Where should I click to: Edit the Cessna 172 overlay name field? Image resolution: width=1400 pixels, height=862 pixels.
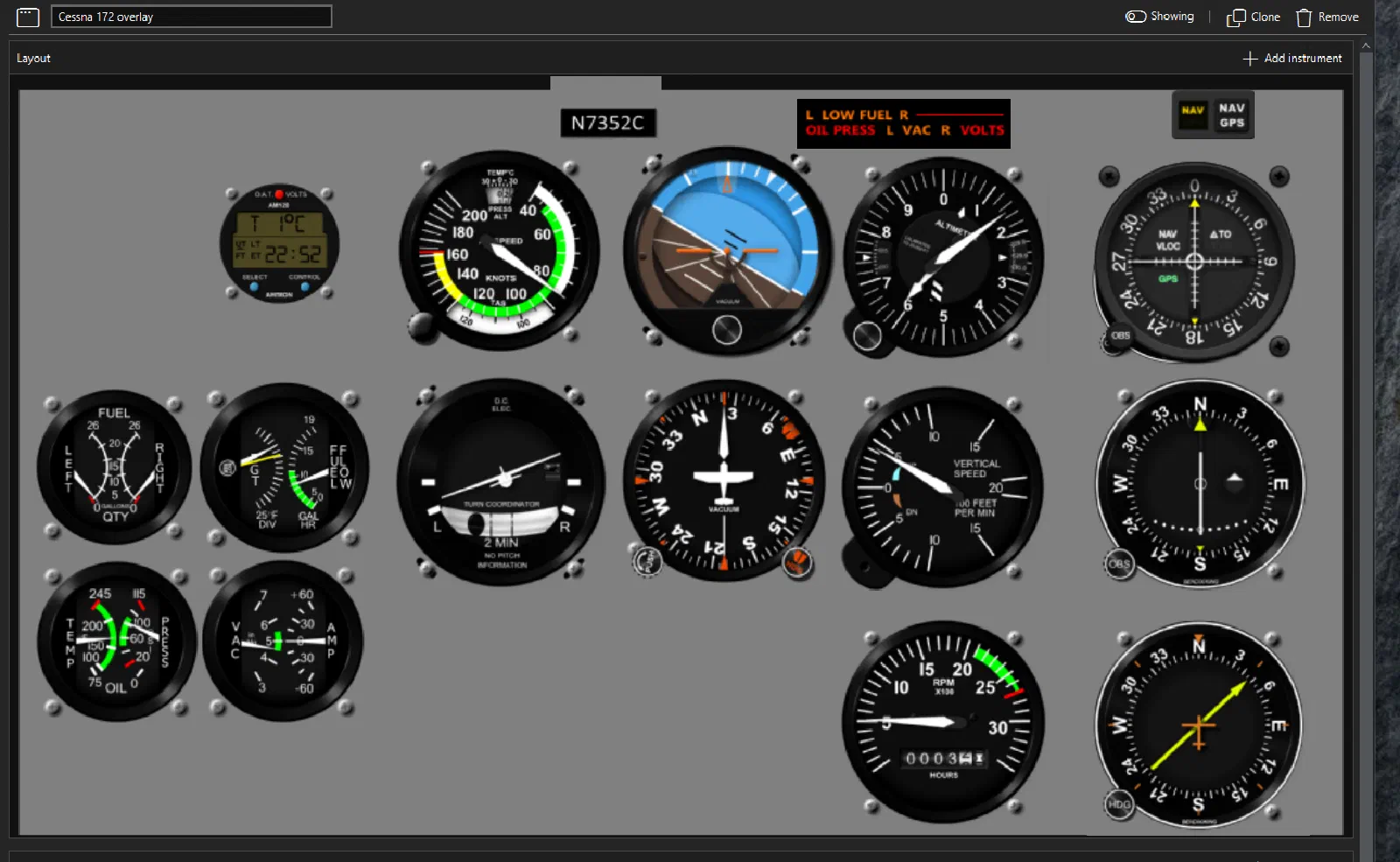pos(192,17)
